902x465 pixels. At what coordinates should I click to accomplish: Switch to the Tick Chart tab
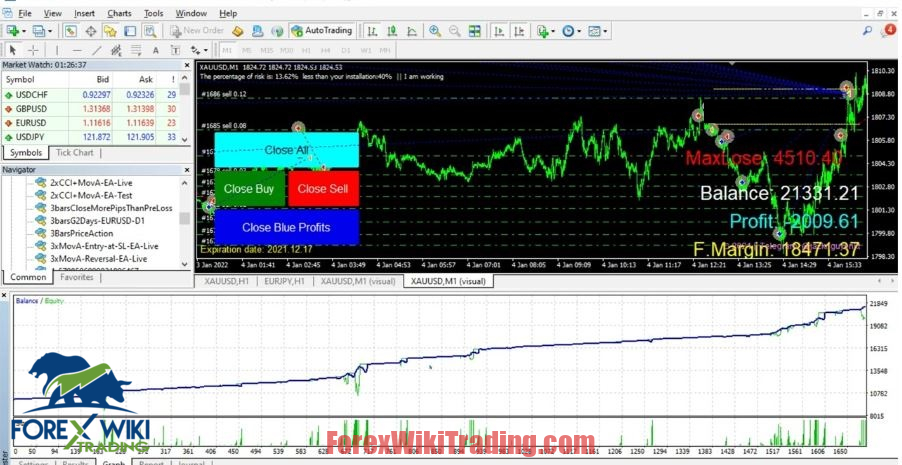pos(75,153)
